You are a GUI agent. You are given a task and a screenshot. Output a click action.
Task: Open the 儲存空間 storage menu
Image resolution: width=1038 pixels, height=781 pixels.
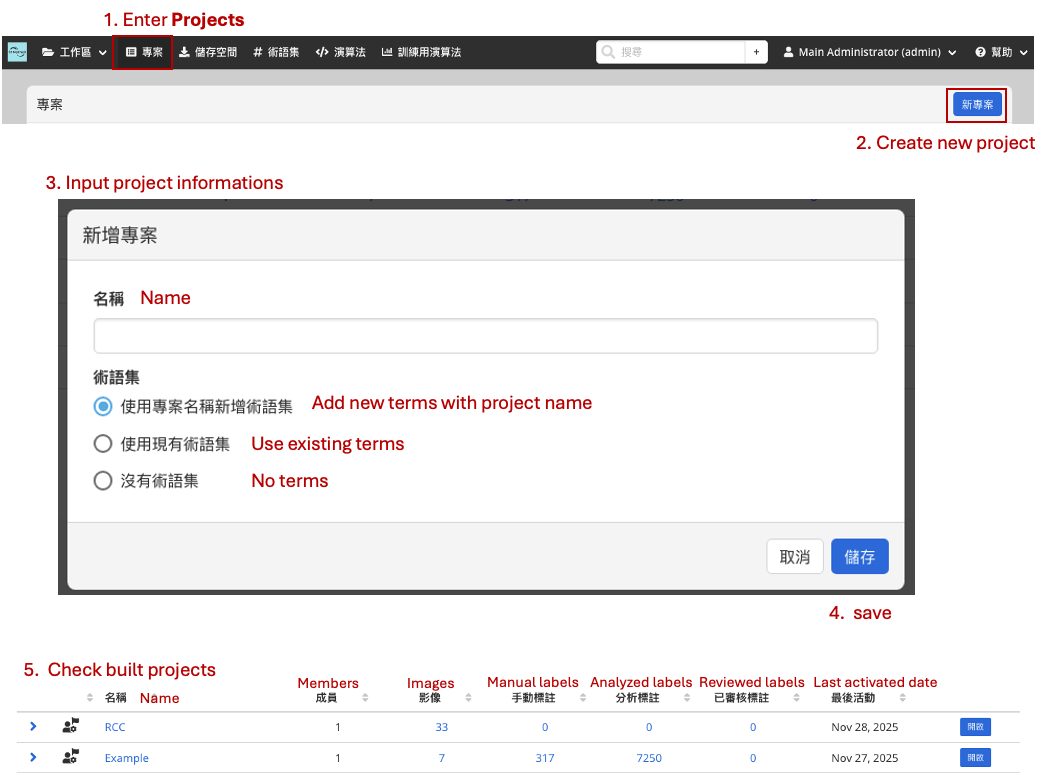click(208, 52)
